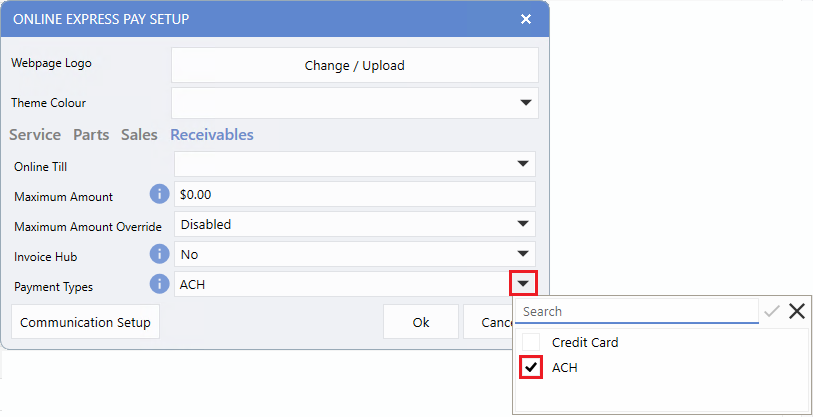
Task: Expand the Invoice Hub dropdown
Action: point(522,254)
